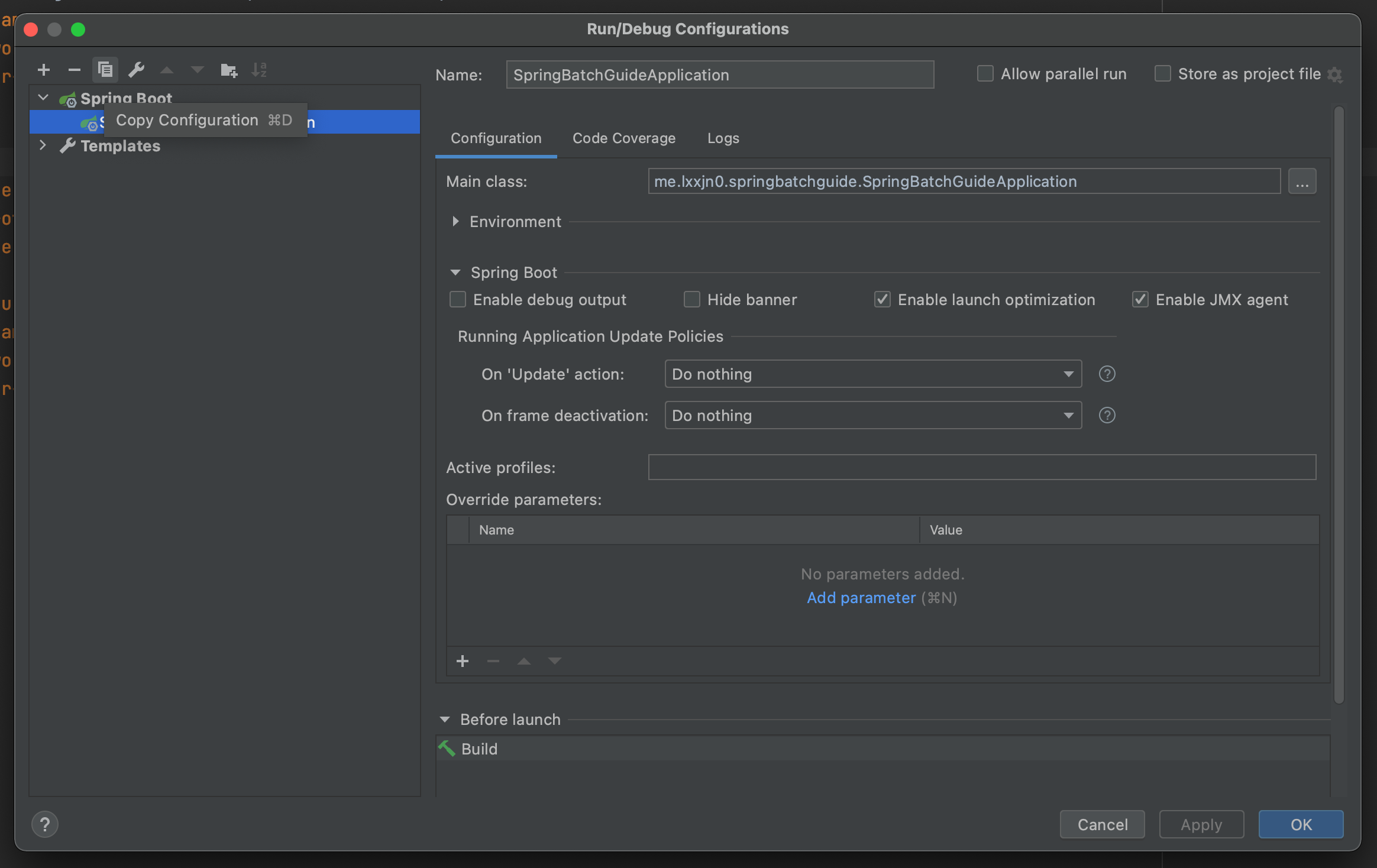Image resolution: width=1377 pixels, height=868 pixels.
Task: Disable the JMX agent checkbox
Action: (1140, 300)
